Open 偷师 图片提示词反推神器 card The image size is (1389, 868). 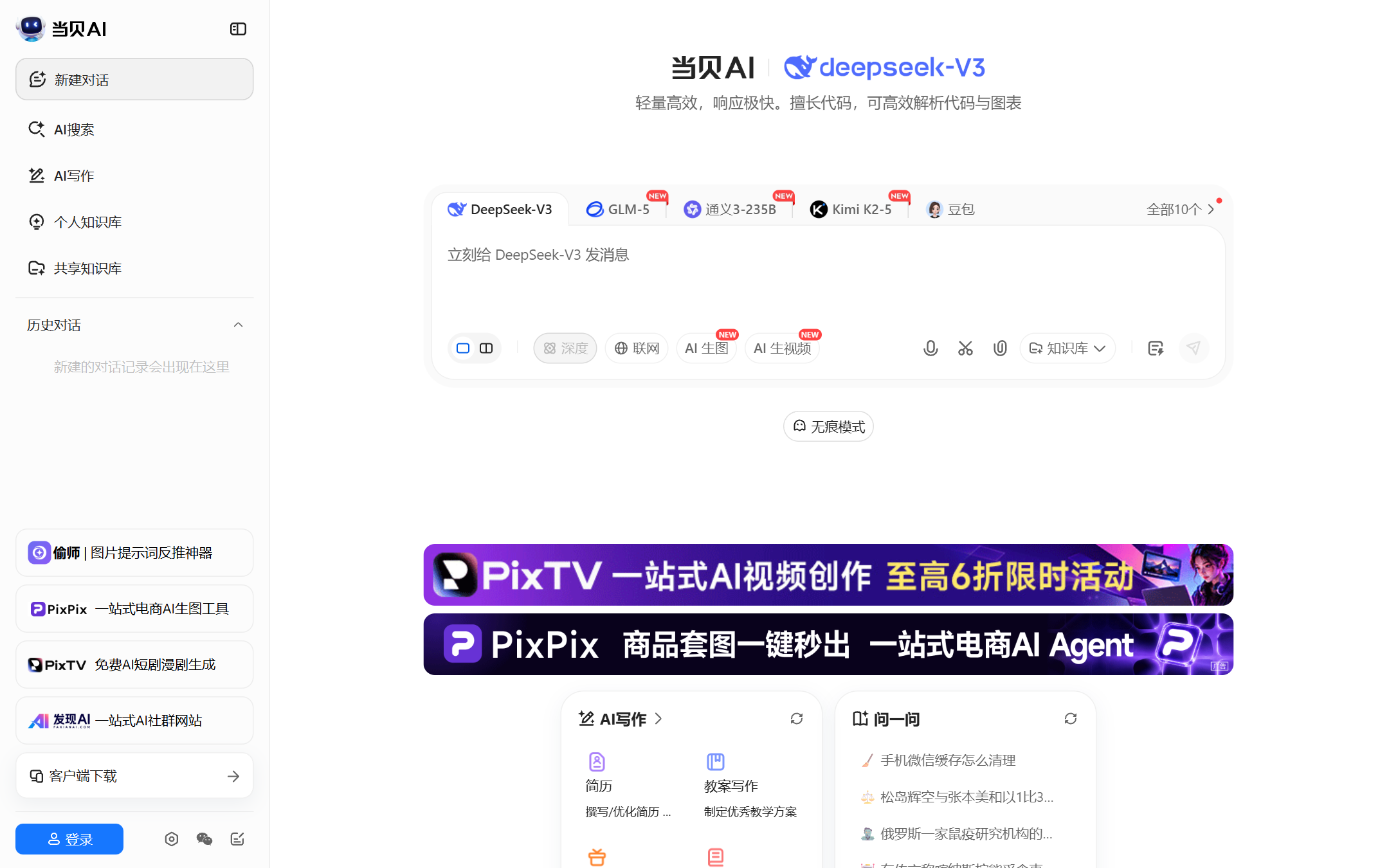(134, 552)
